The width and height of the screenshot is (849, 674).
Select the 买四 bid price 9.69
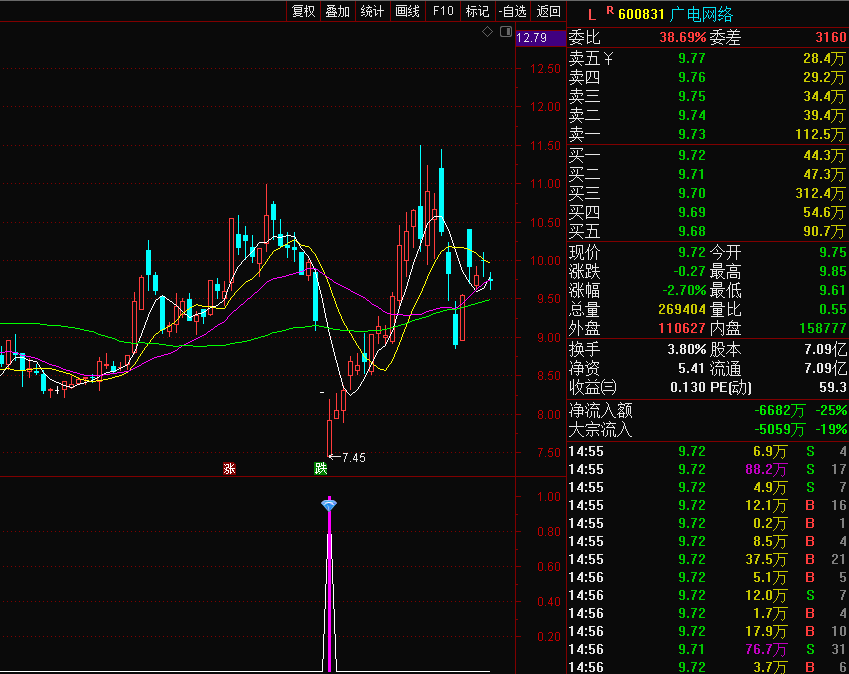tap(692, 212)
